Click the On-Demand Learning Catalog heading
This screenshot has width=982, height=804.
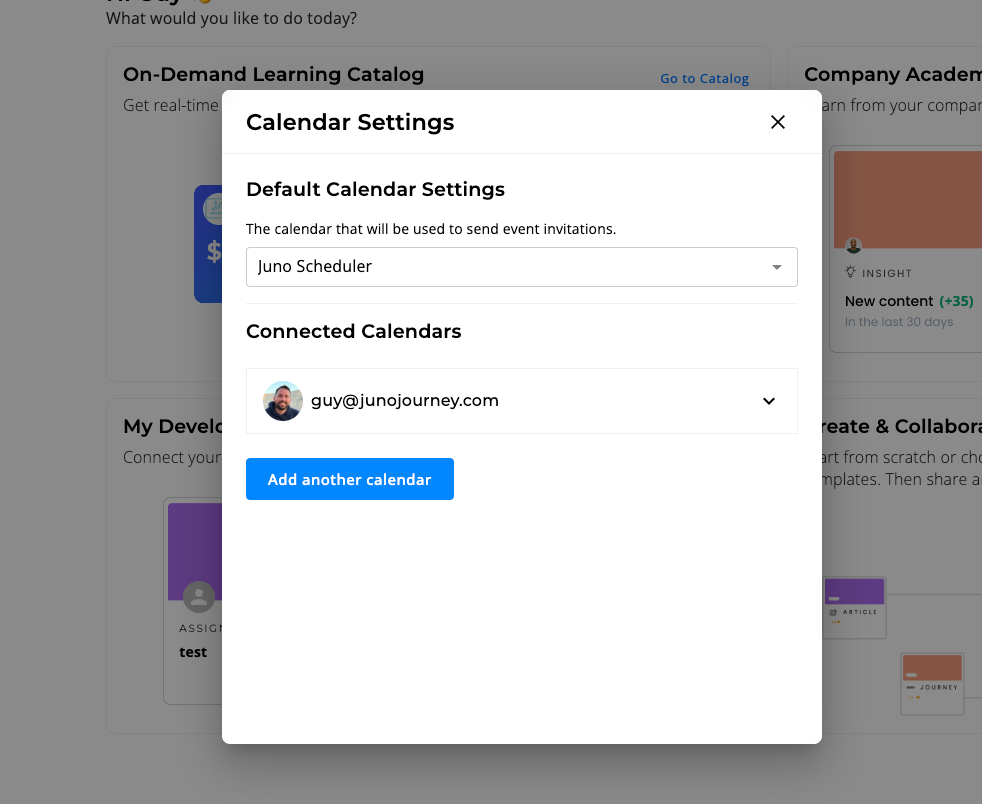click(274, 75)
